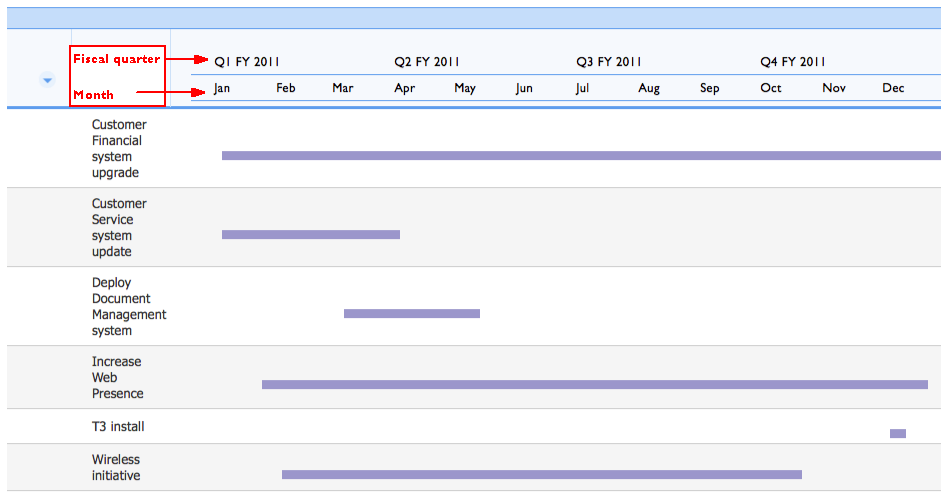Viewport: 941px width, 494px height.
Task: Select the Wireless initiative row label
Action: [116, 467]
